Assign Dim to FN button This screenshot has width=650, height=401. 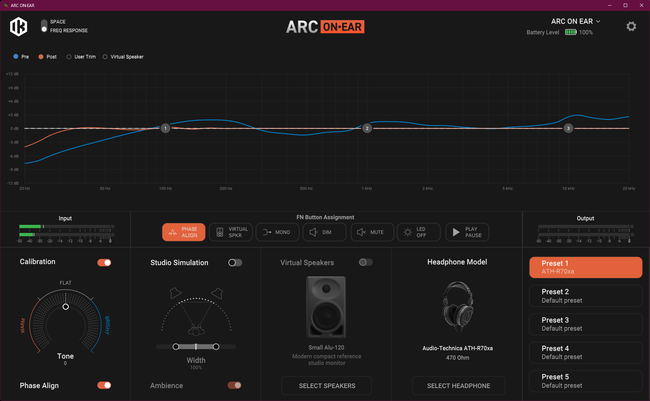coord(325,232)
